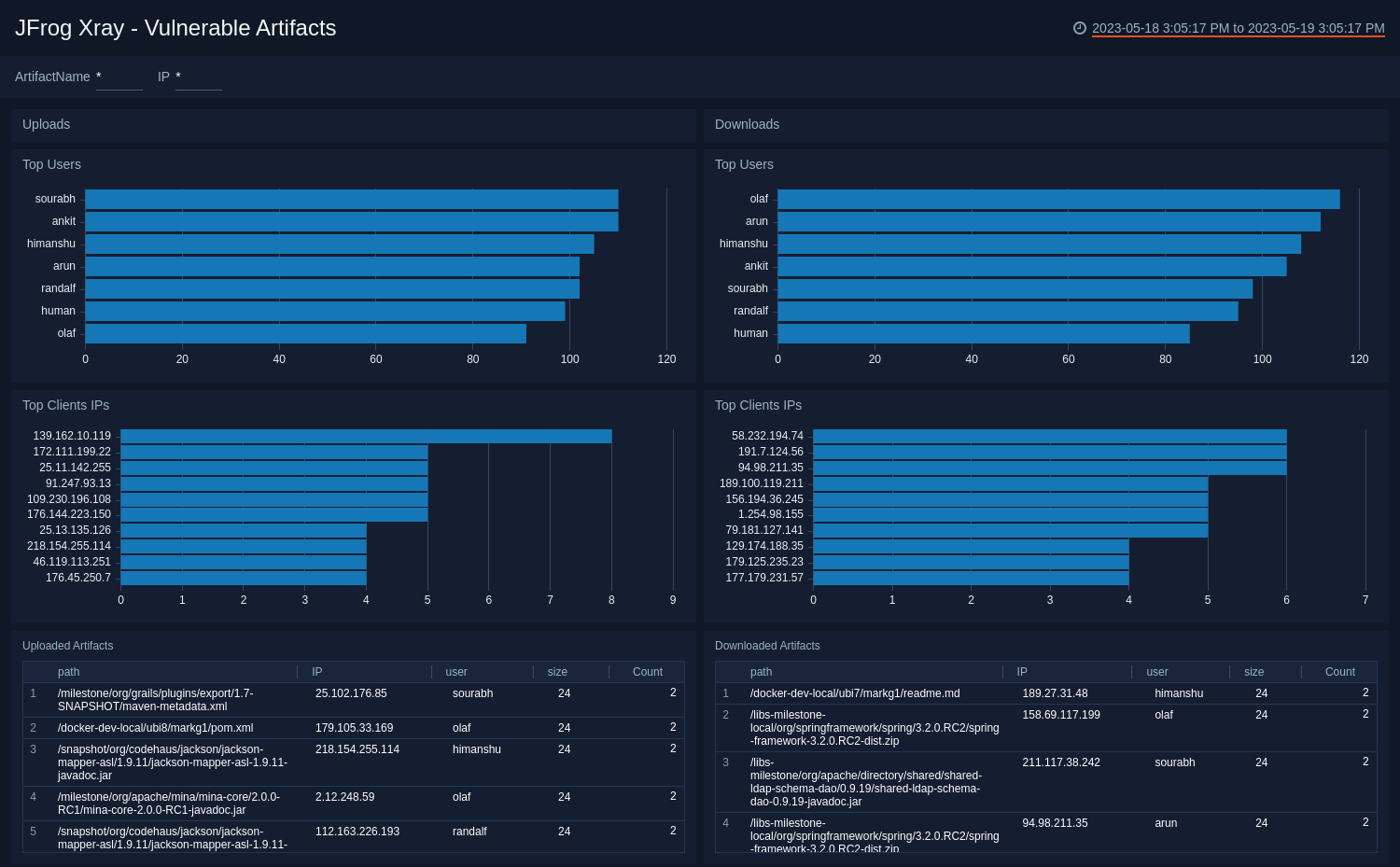Click the Uploaded Artifacts panel title

tap(67, 646)
